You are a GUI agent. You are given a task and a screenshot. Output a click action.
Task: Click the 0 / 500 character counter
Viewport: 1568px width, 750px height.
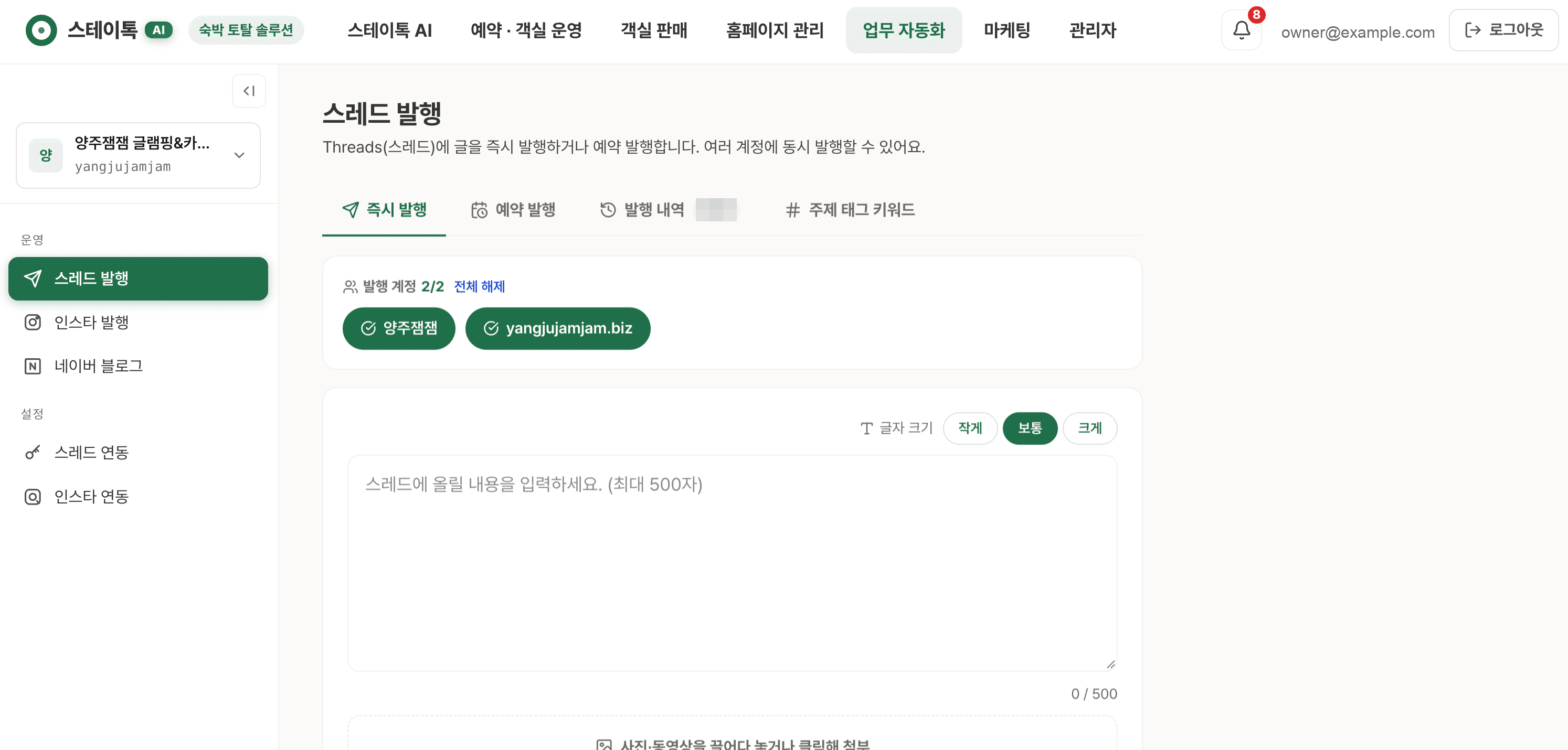[1094, 693]
